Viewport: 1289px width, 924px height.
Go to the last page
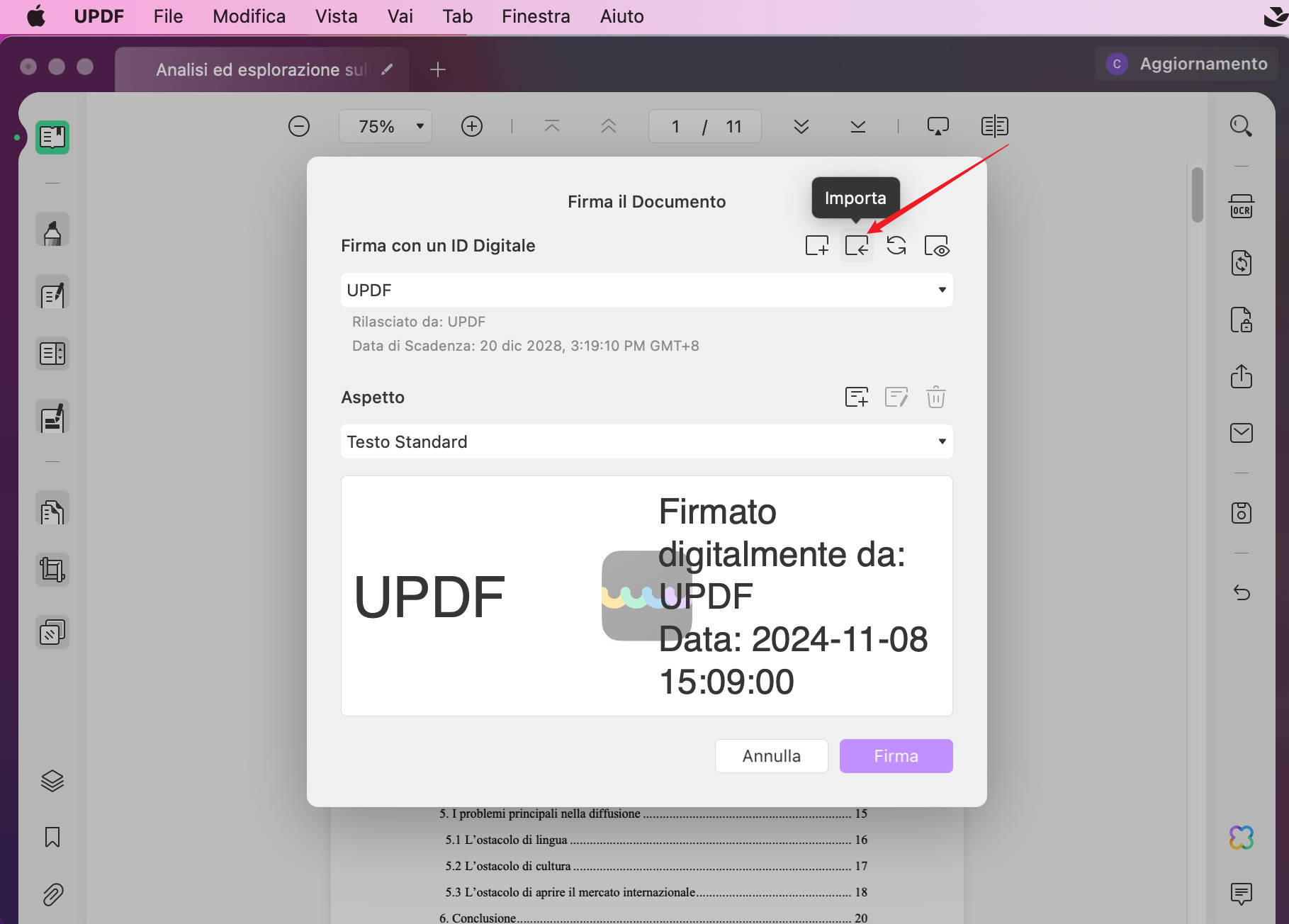pos(858,126)
